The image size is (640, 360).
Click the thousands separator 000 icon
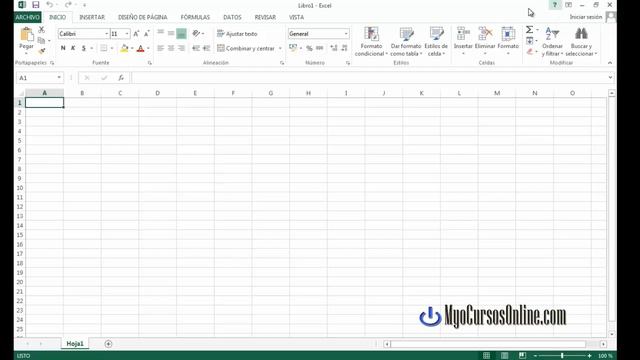[x=320, y=49]
